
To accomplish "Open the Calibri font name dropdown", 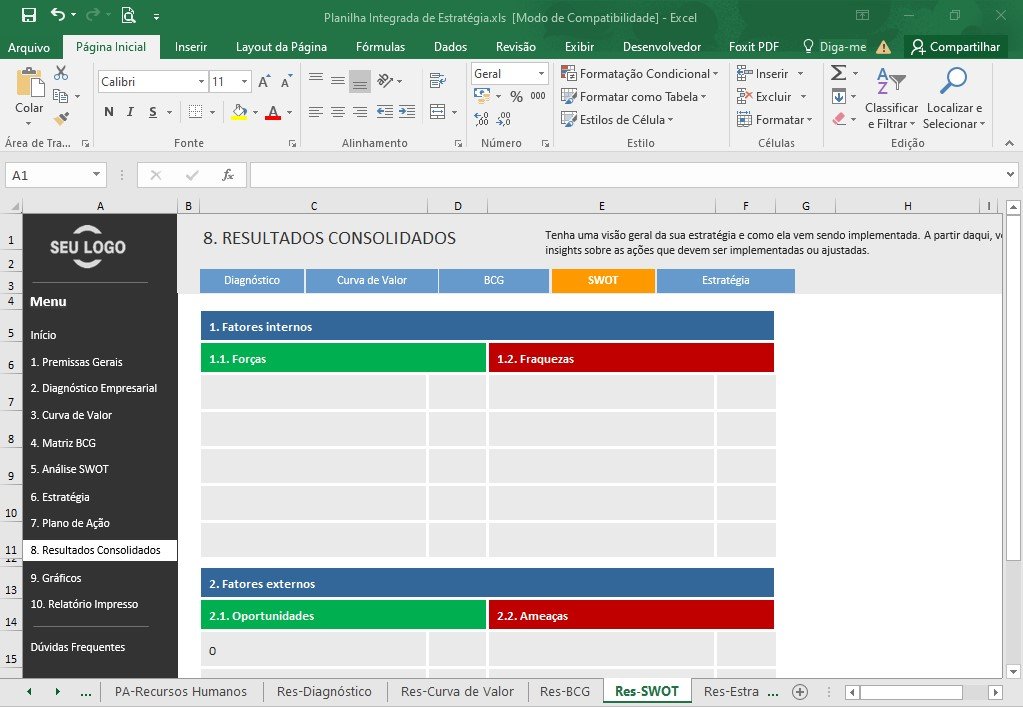I will (x=201, y=82).
